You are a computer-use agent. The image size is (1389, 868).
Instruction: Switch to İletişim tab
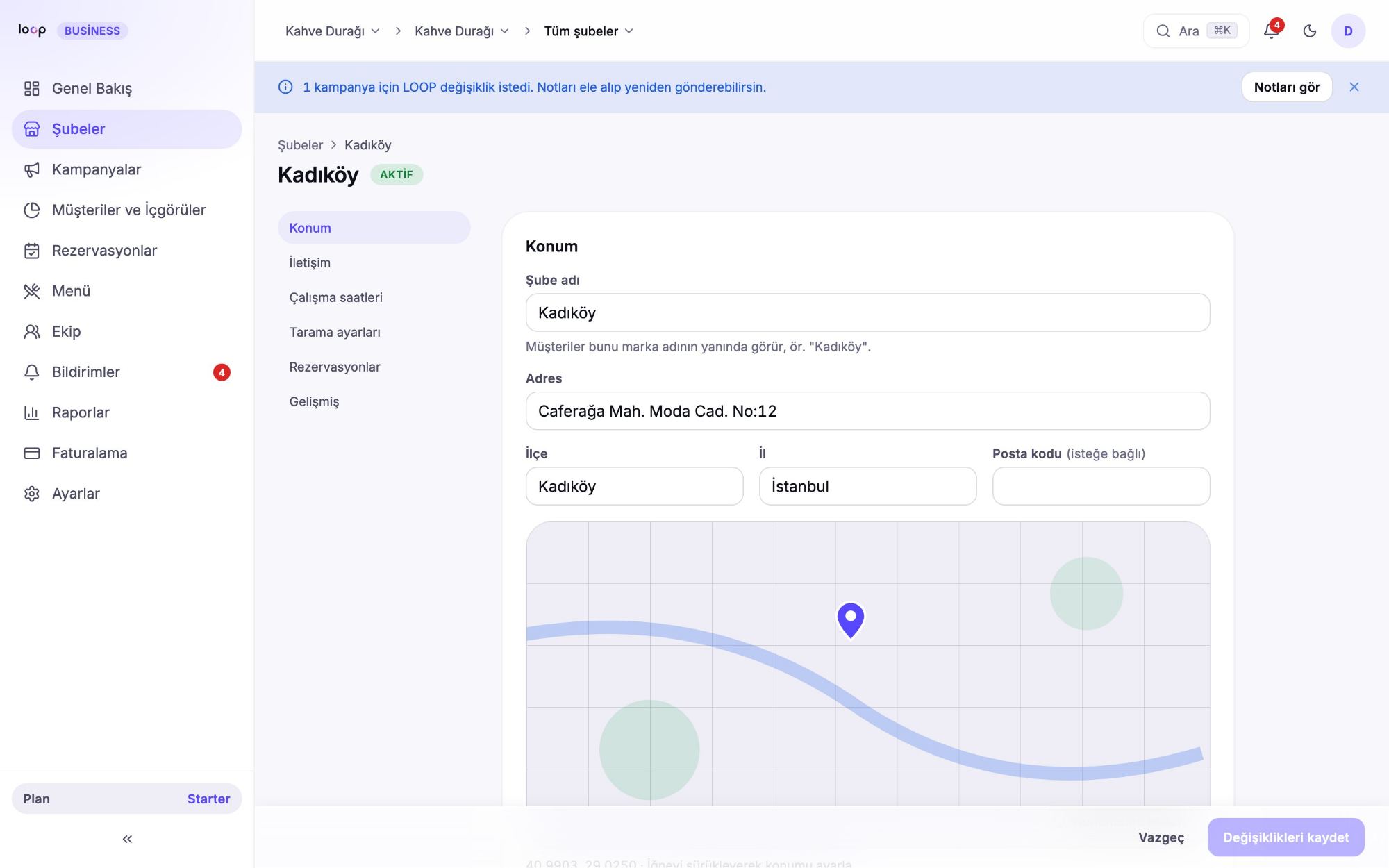374,262
